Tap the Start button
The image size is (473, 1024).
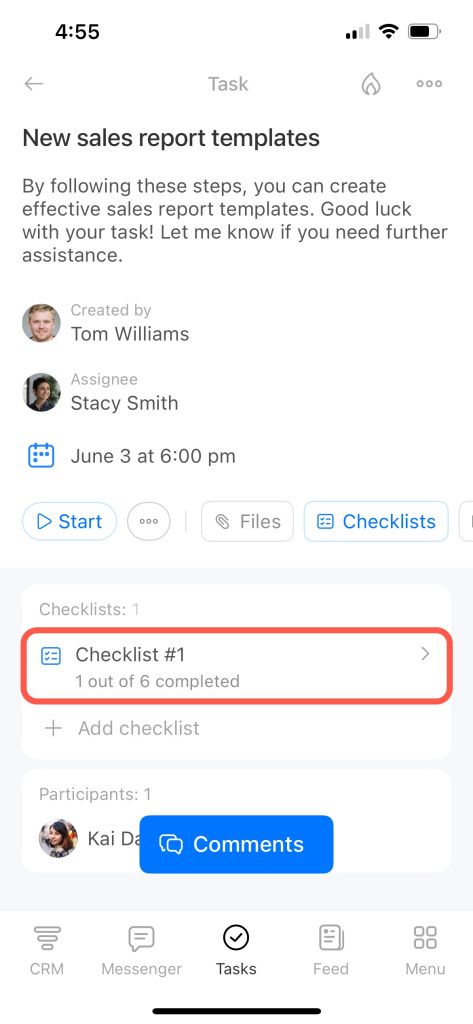69,521
